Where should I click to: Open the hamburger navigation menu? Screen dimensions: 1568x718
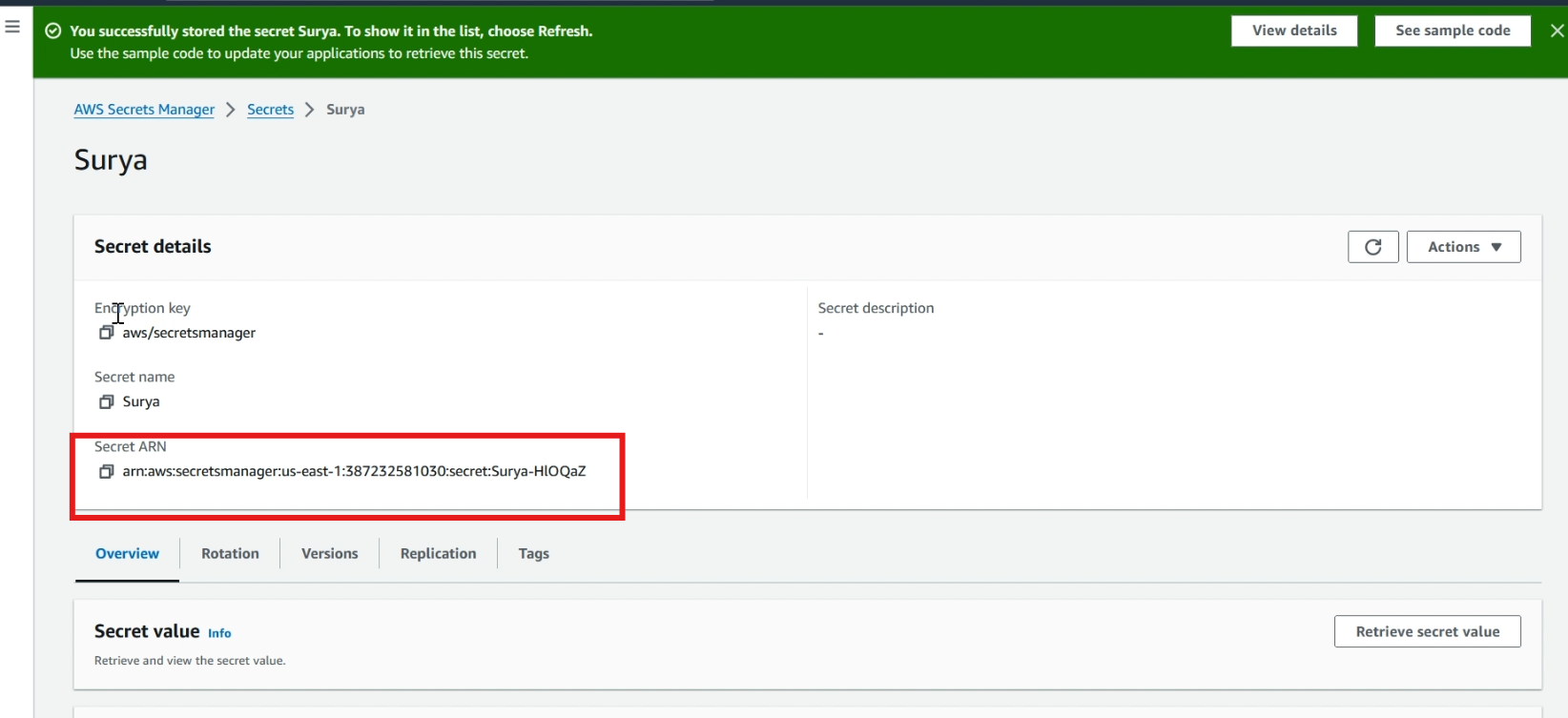[12, 27]
